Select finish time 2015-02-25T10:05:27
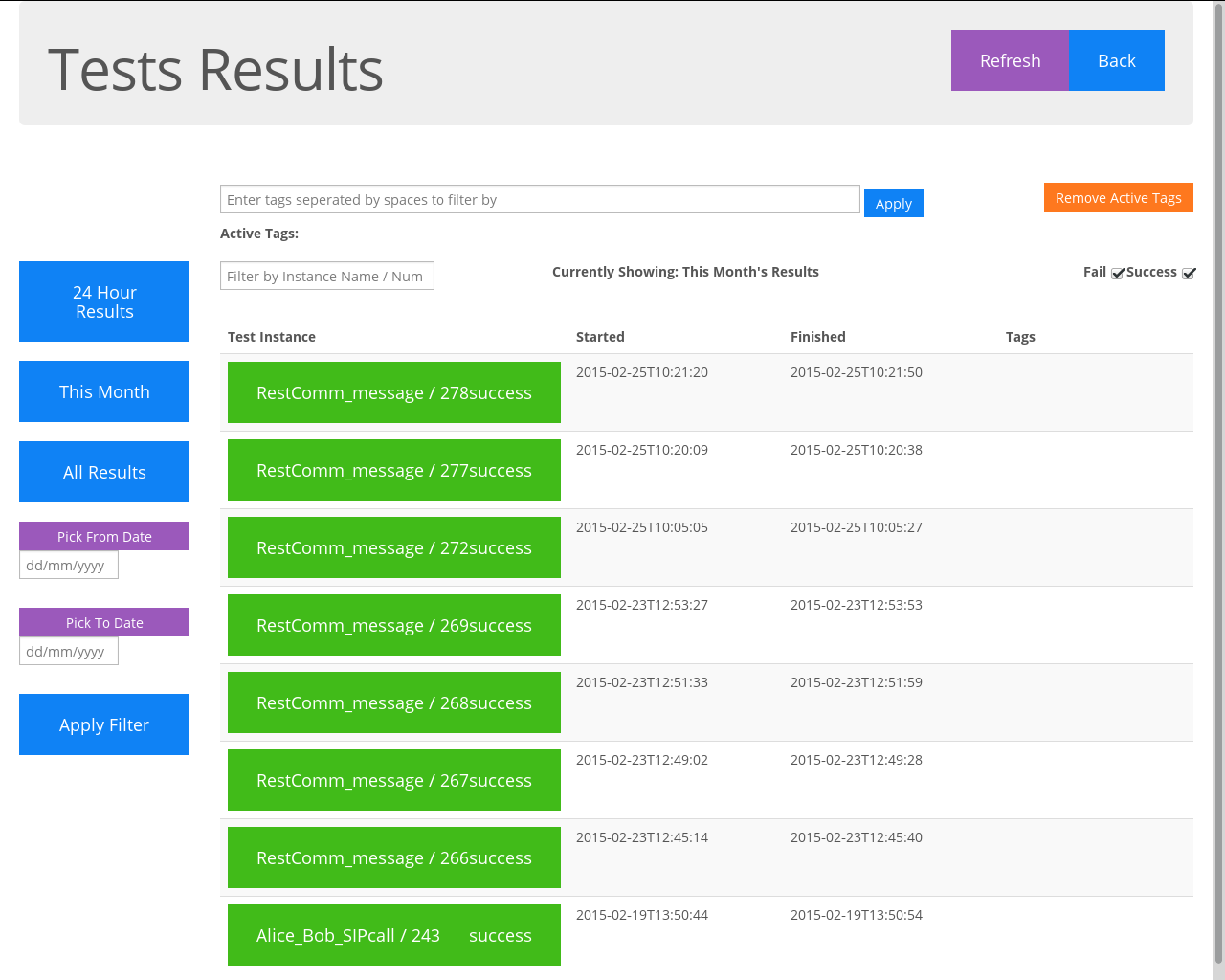 click(857, 527)
